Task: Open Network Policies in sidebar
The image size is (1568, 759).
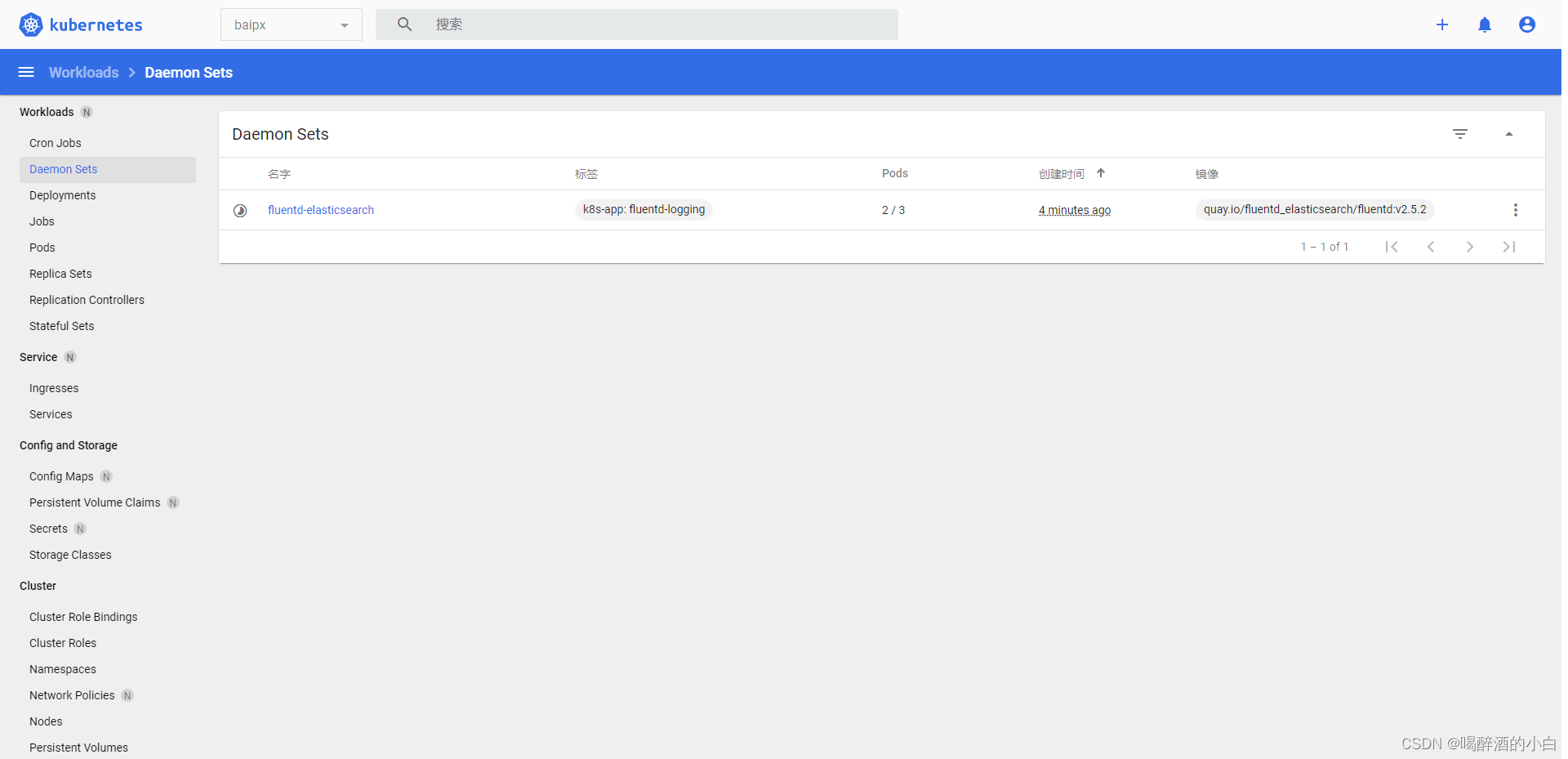Action: (72, 695)
